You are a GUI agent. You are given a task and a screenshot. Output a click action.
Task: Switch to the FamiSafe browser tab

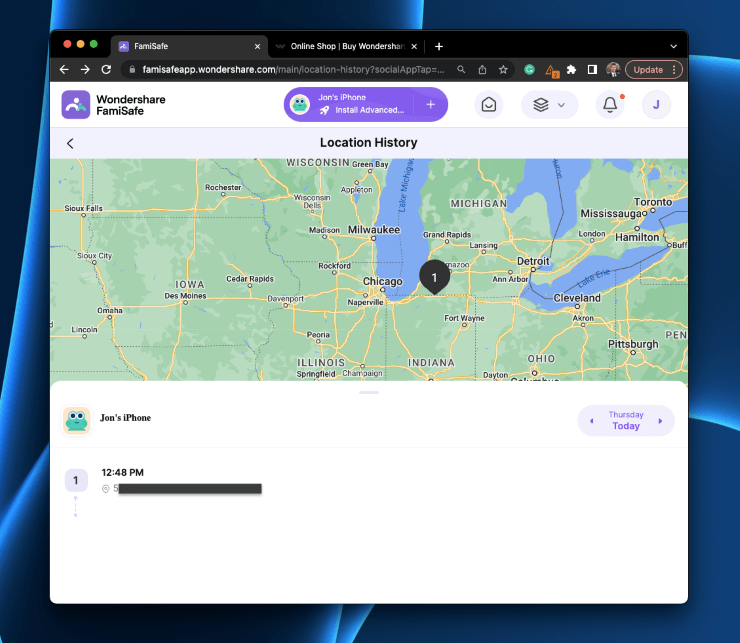tap(189, 46)
